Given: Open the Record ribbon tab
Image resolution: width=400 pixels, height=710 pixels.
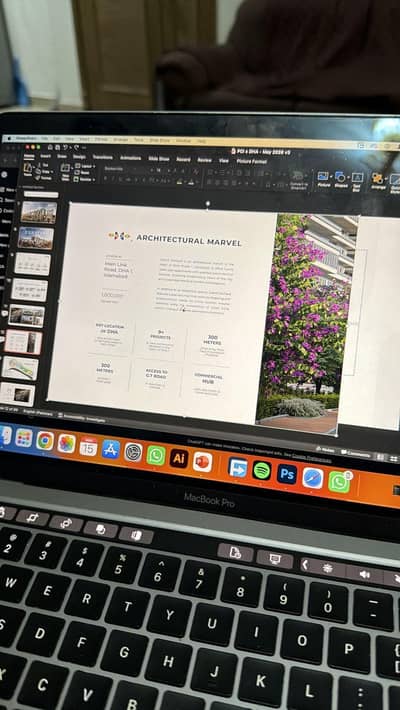Looking at the screenshot, I should (183, 159).
